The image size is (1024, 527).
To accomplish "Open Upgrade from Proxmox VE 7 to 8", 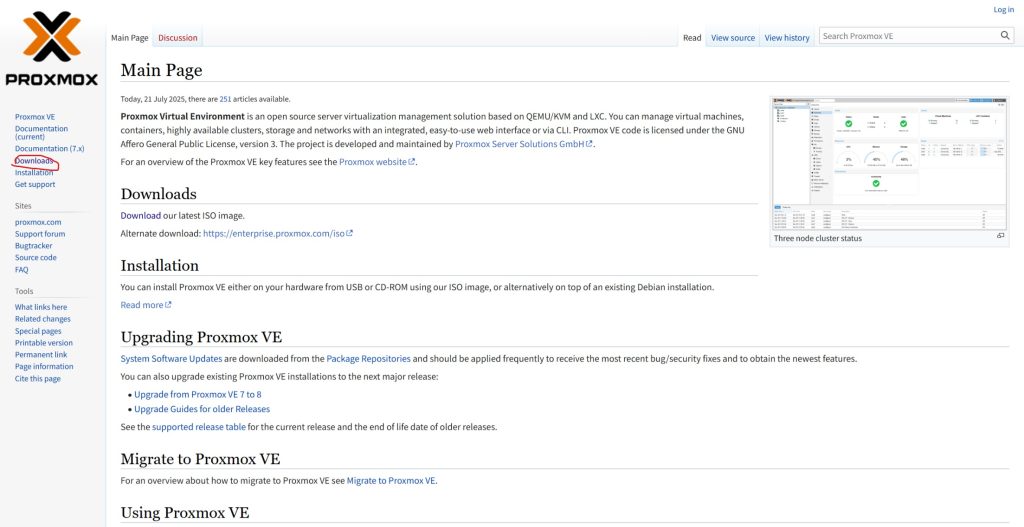I will click(x=197, y=395).
